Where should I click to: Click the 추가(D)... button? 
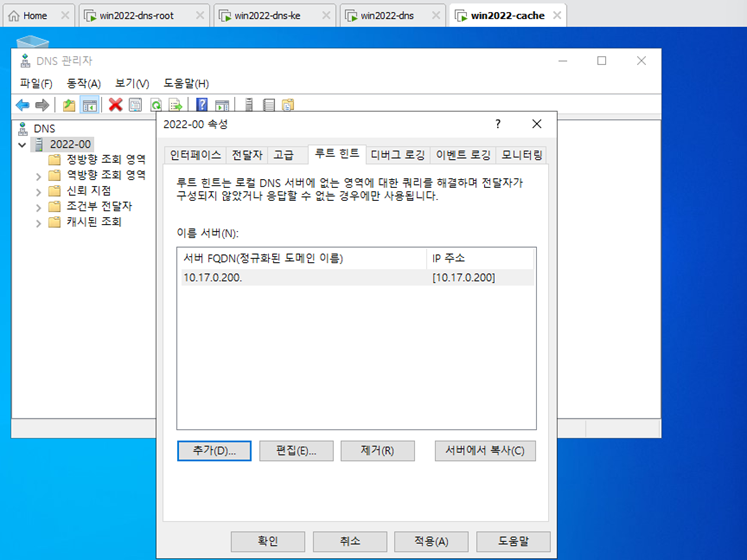[x=214, y=451]
